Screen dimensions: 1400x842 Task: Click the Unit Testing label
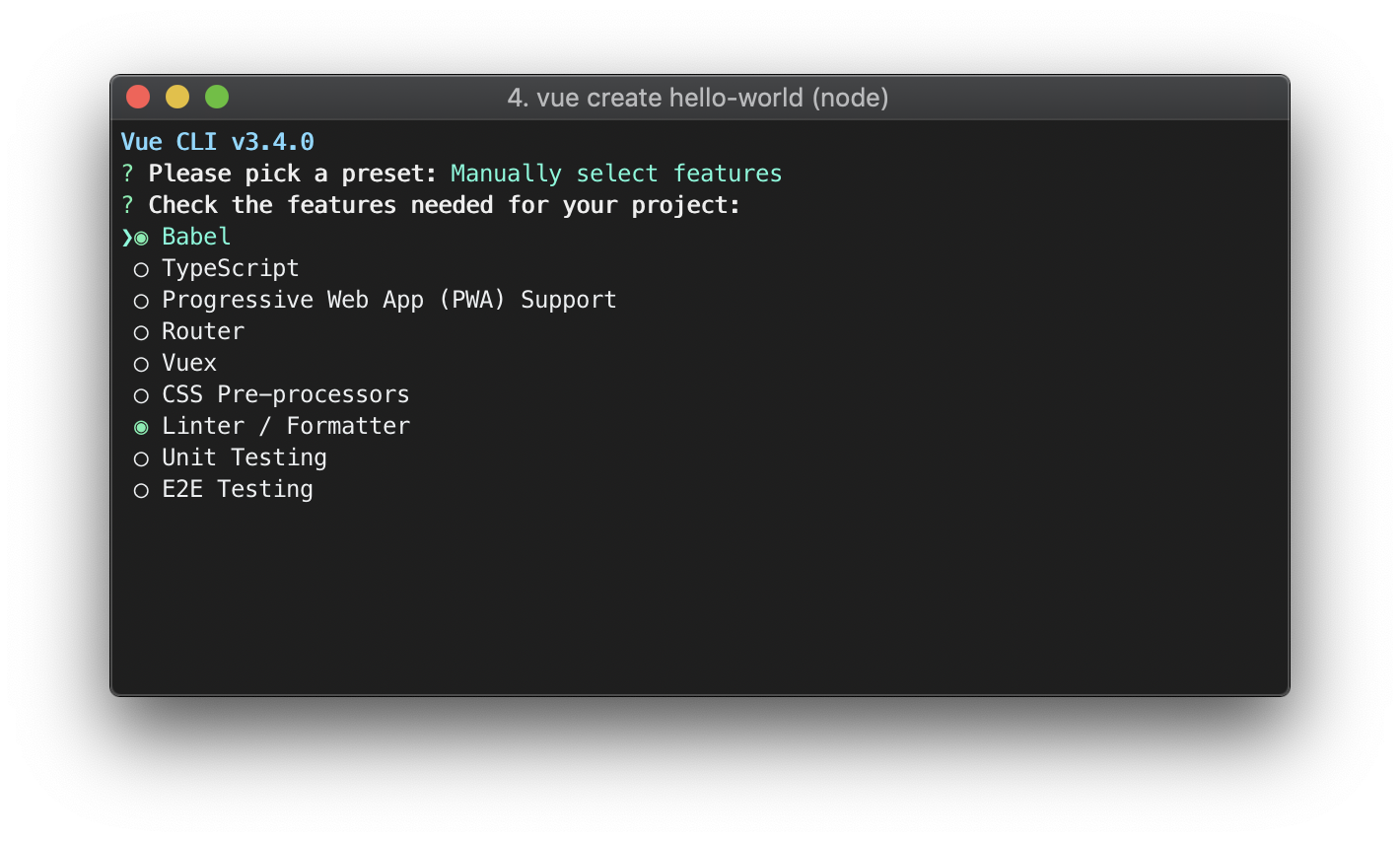[x=244, y=457]
